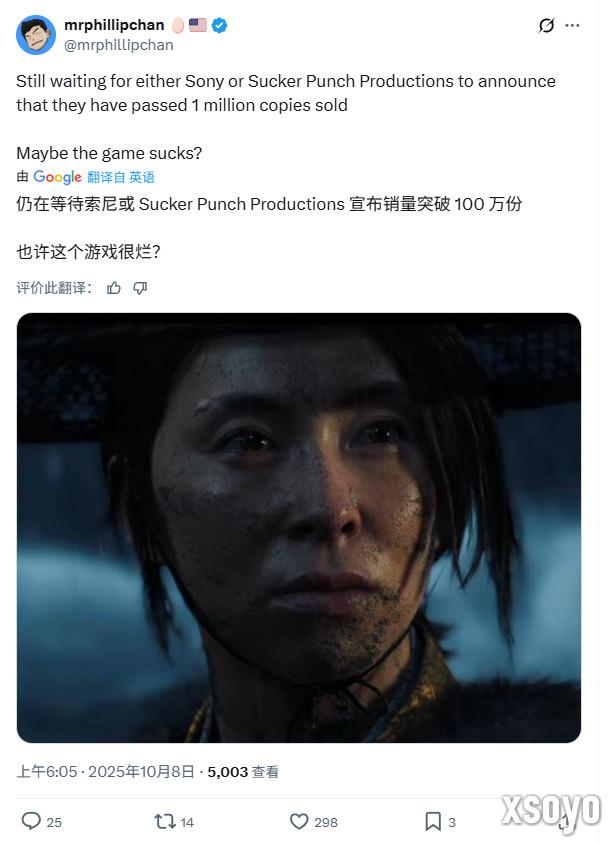615x843 pixels.
Task: Open the three-dot more options menu
Action: click(573, 25)
